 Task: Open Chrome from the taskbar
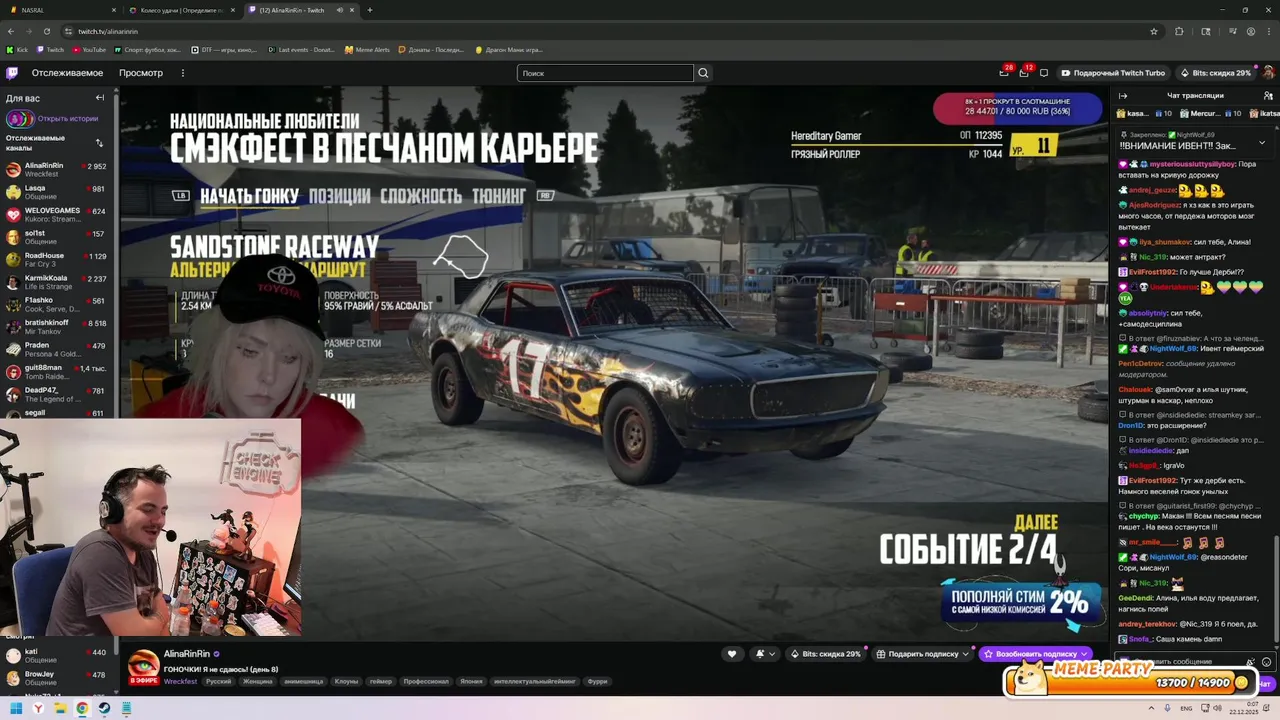(82, 709)
